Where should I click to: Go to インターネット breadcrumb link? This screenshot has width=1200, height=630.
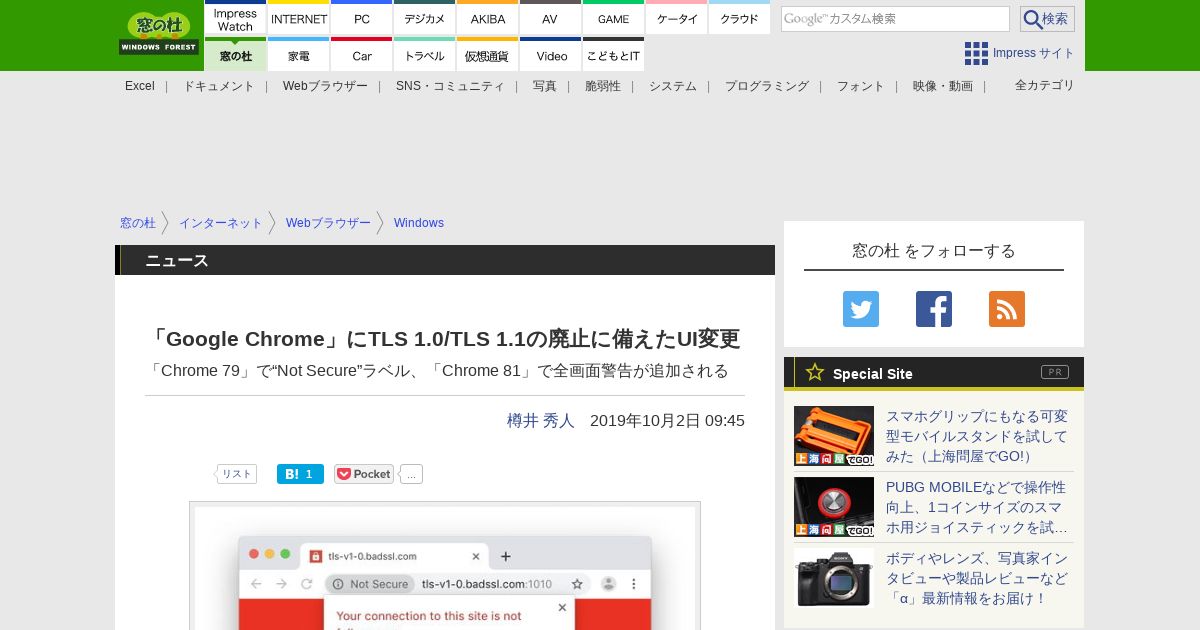[x=221, y=223]
